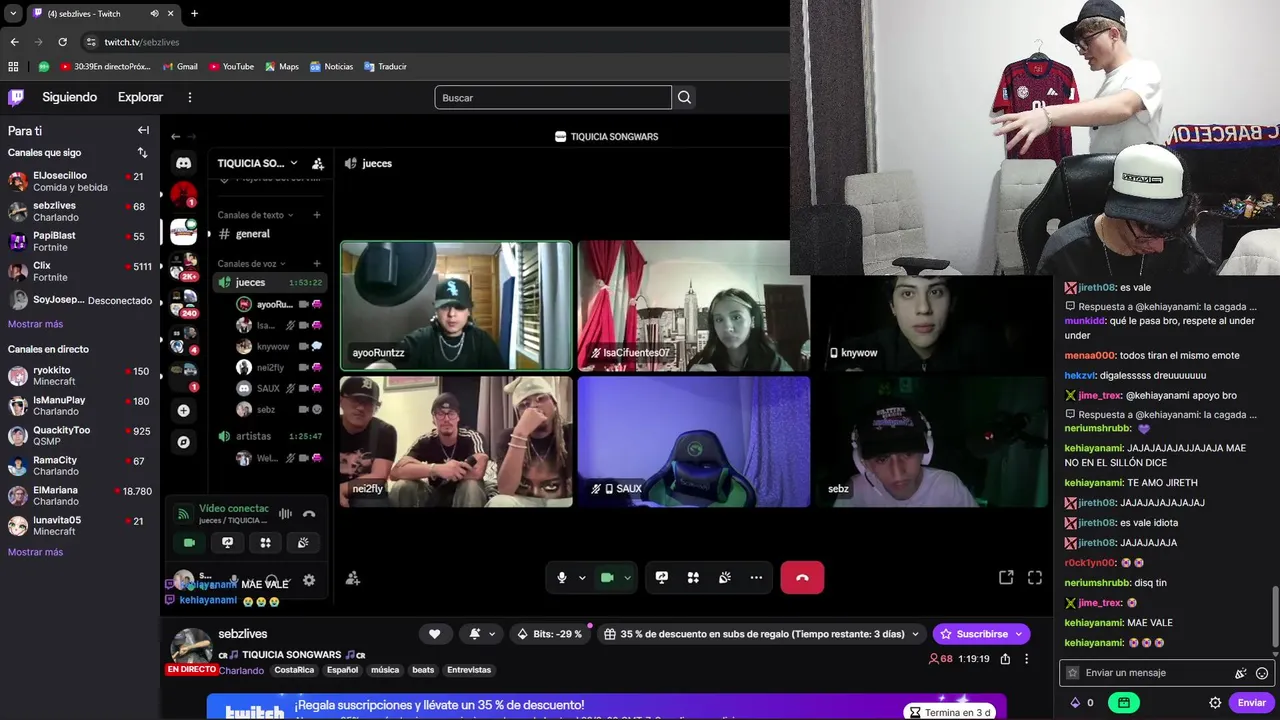Click the ayooRuntzz video tile
The image size is (1280, 720).
[456, 306]
